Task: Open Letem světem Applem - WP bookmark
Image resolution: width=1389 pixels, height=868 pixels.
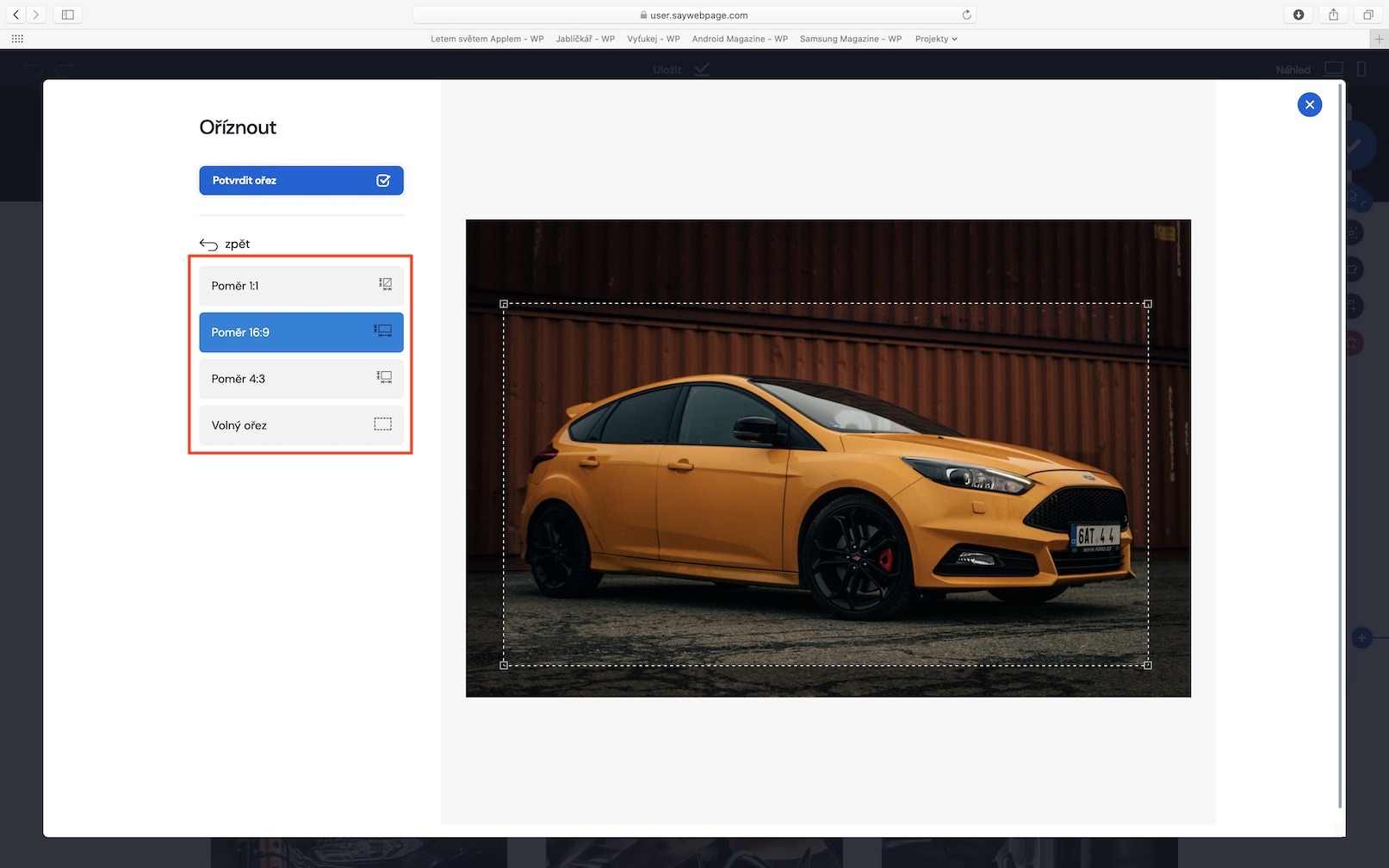Action: pos(487,39)
